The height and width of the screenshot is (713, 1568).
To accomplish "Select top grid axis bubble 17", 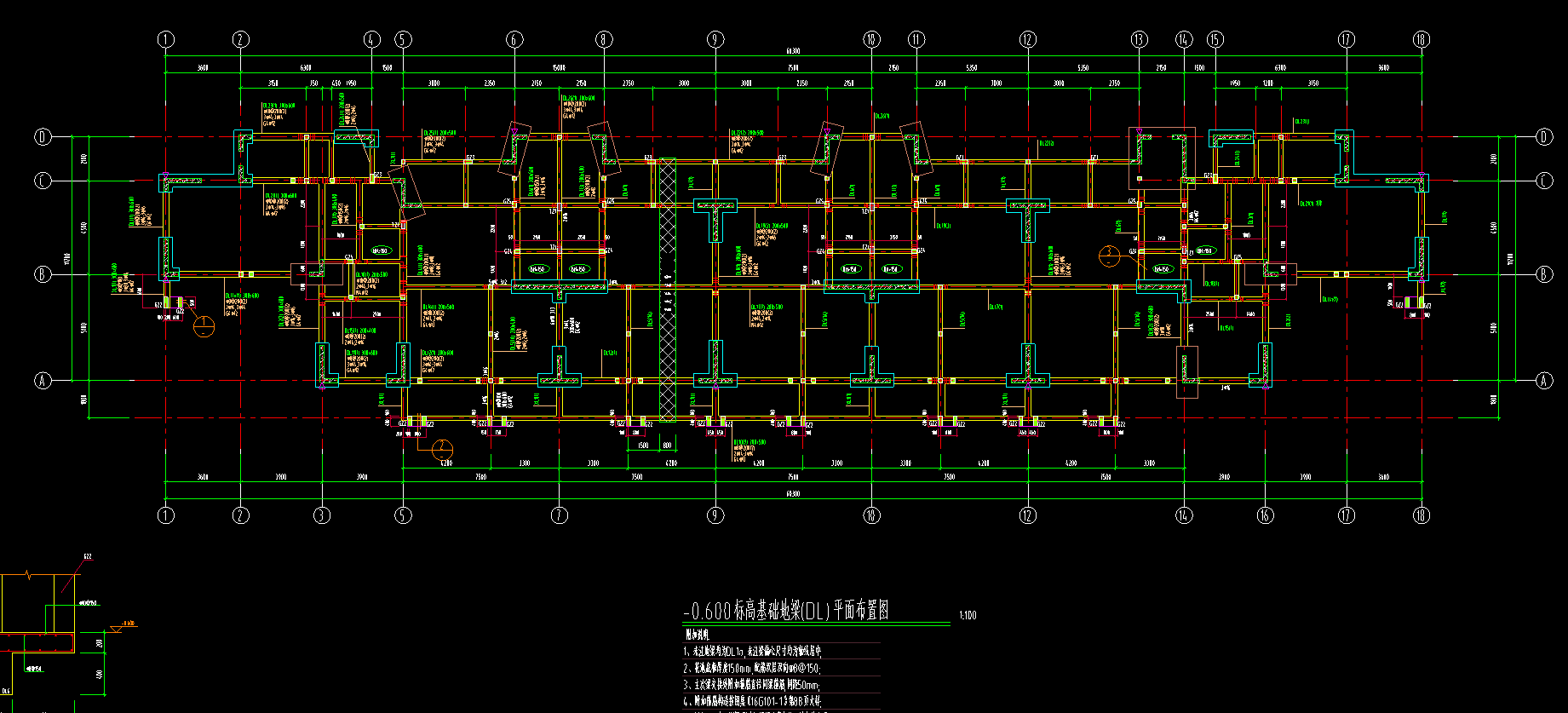I will 1346,39.
